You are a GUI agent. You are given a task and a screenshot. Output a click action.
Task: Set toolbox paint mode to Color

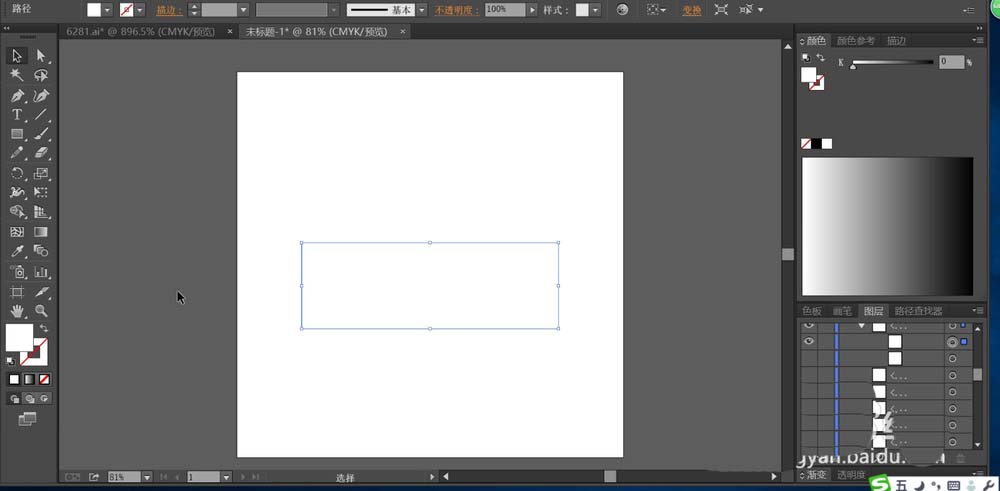[x=14, y=379]
